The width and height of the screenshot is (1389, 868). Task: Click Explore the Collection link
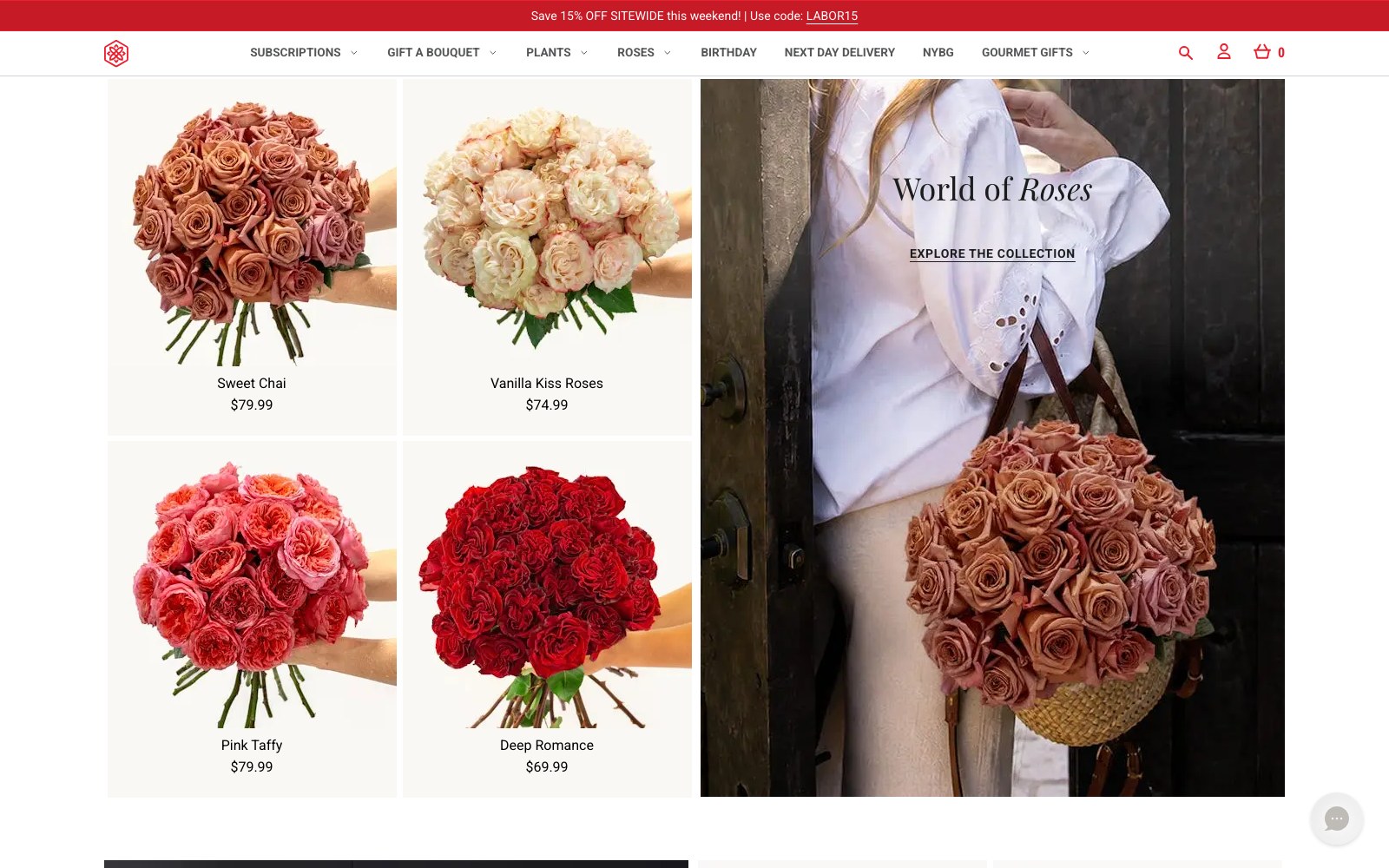pyautogui.click(x=992, y=253)
